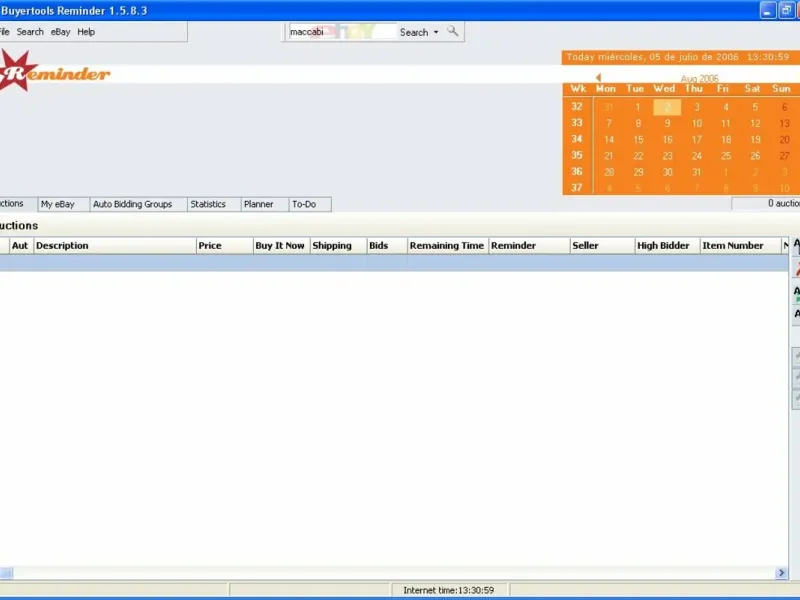Switch to the My eBay tab
This screenshot has width=800, height=600.
63,204
